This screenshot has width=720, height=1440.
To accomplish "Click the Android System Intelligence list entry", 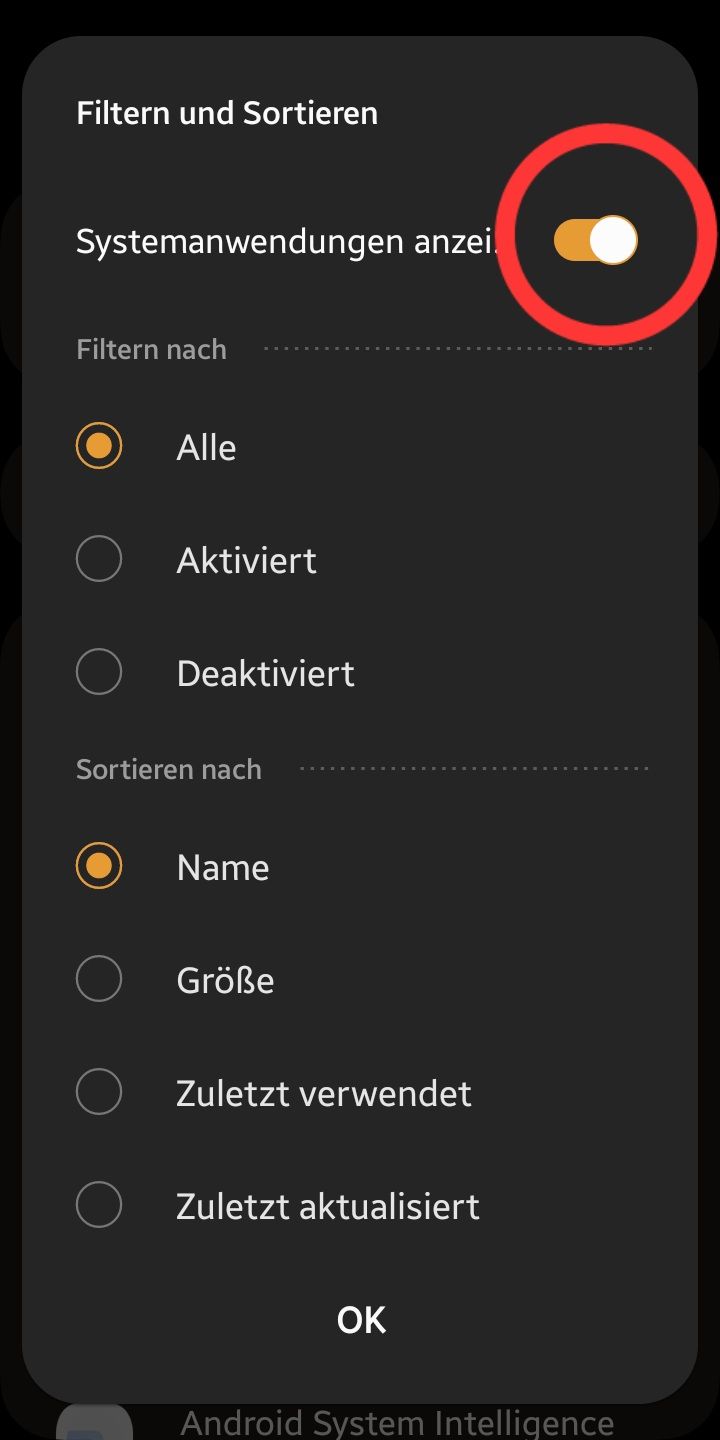I will coord(397,1421).
